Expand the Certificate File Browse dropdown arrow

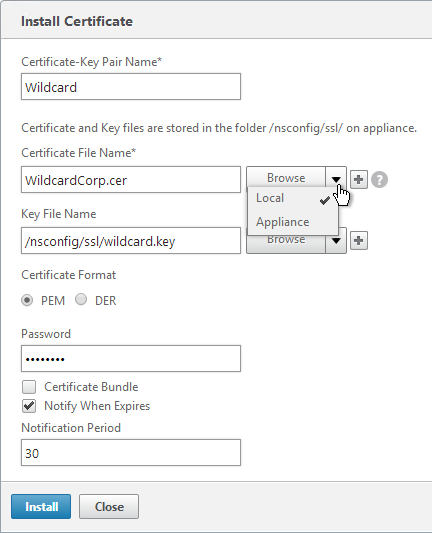coord(336,179)
